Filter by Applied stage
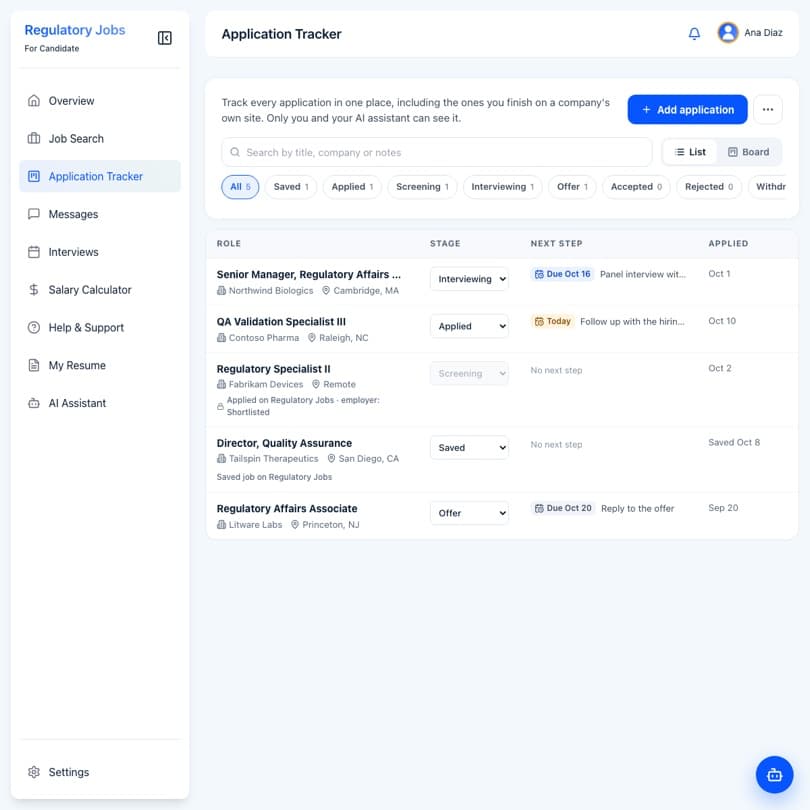 [352, 186]
